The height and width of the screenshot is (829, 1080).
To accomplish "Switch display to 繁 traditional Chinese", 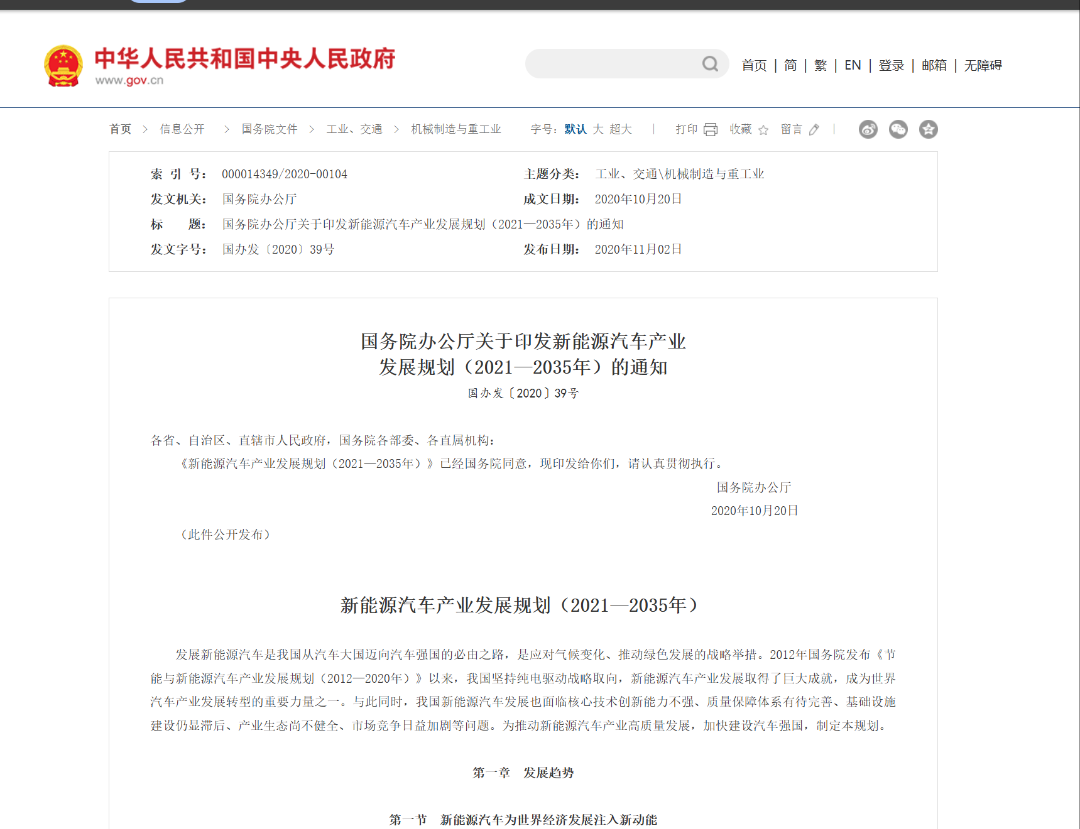I will (x=820, y=64).
